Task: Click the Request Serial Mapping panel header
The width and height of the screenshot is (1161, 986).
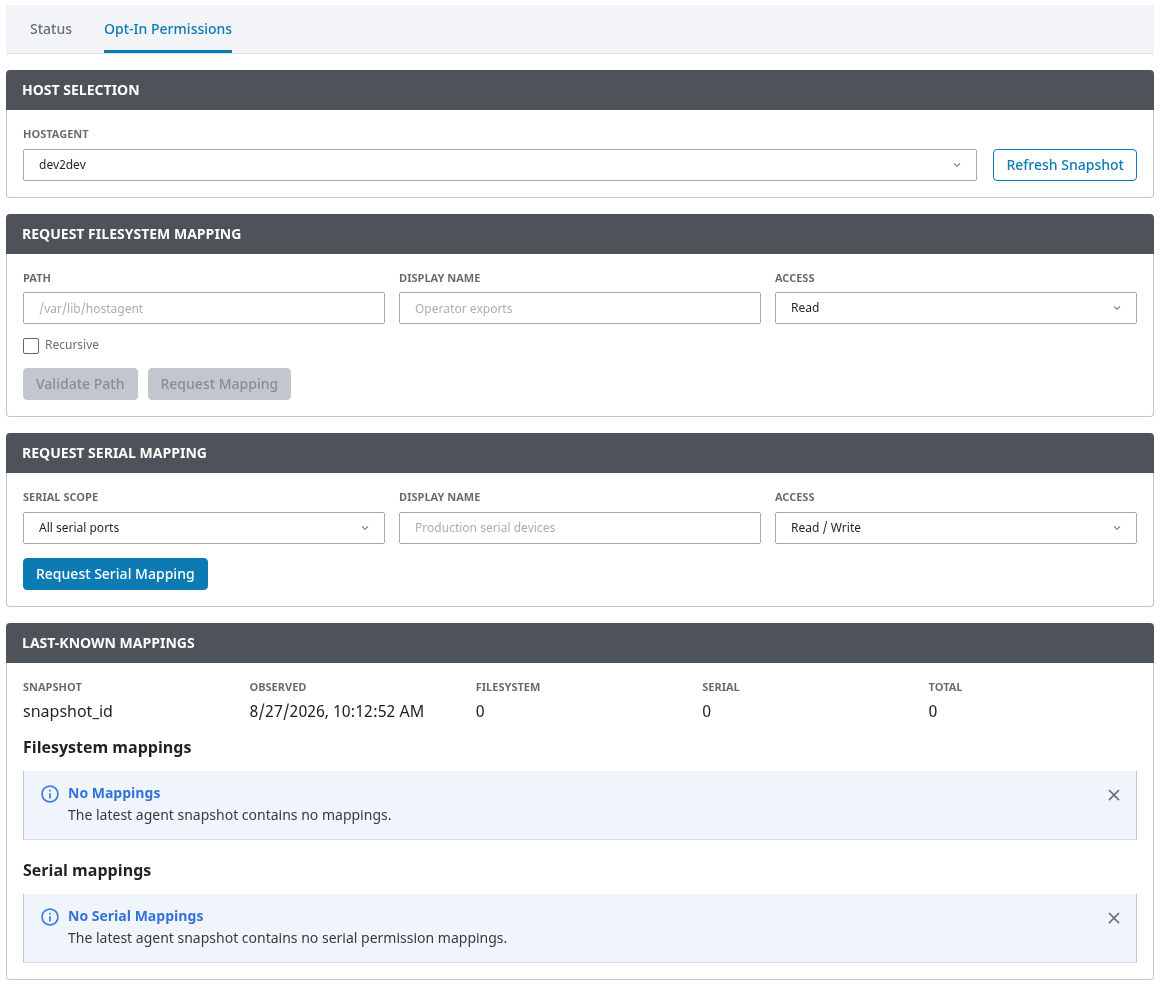Action: coord(580,454)
